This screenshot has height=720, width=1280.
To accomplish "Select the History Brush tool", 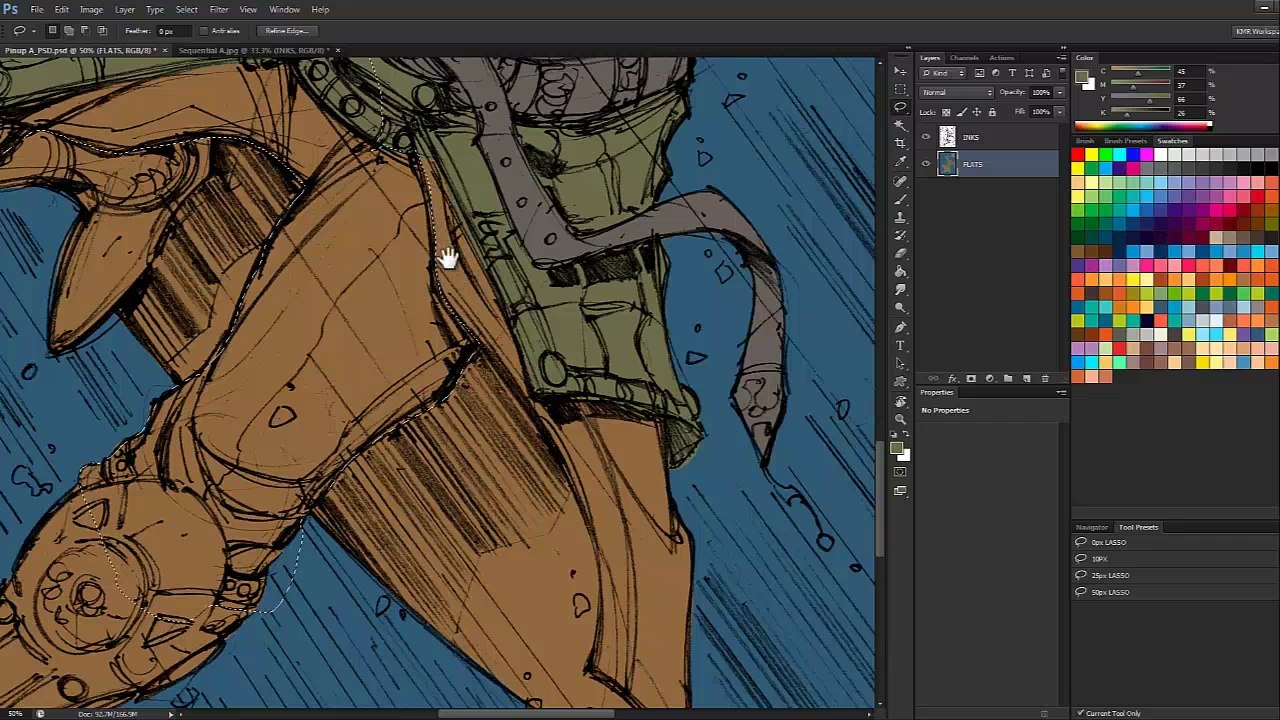I will click(x=900, y=235).
